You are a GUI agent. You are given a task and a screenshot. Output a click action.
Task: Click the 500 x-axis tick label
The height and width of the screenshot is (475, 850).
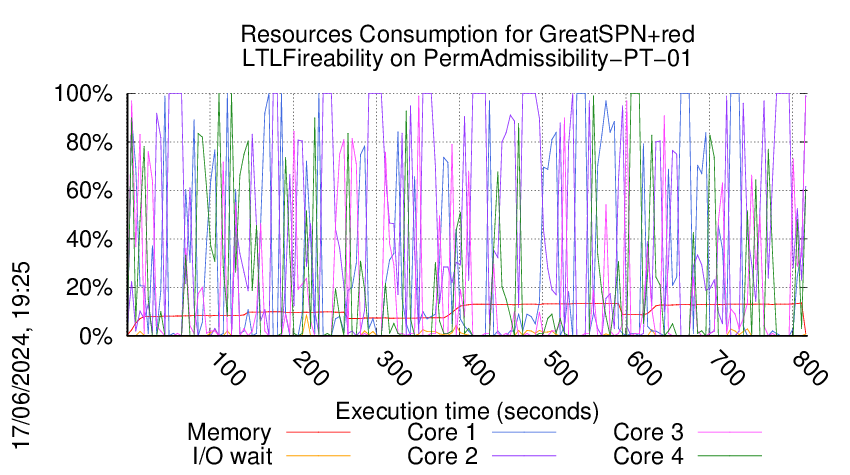pos(560,369)
